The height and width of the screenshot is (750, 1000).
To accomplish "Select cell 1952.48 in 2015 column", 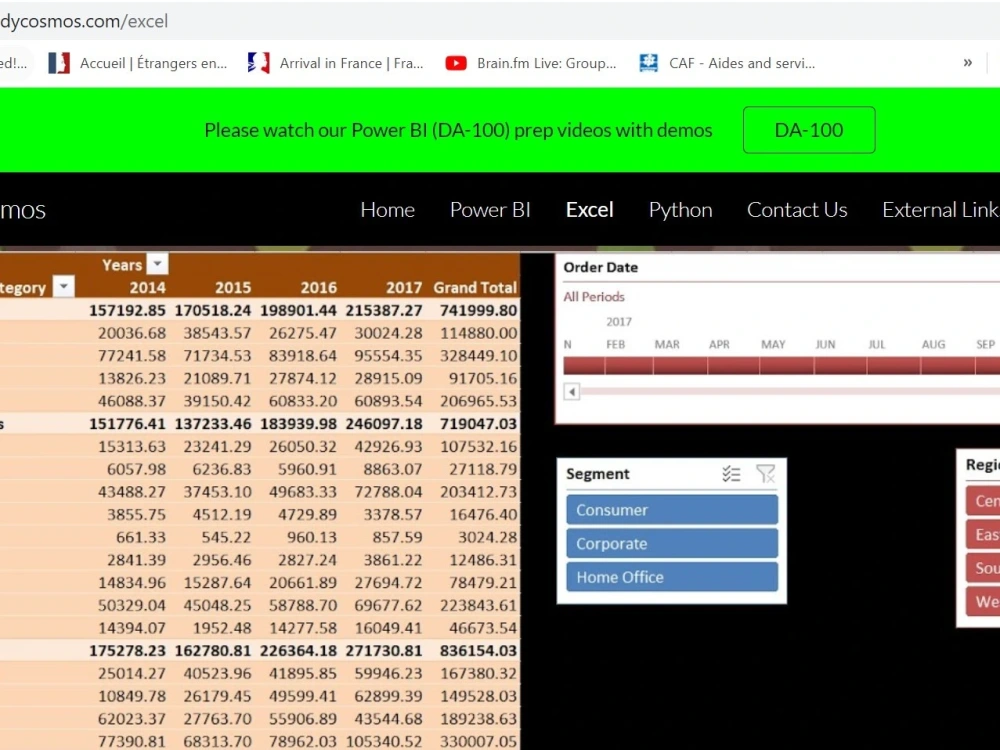I will click(x=217, y=628).
